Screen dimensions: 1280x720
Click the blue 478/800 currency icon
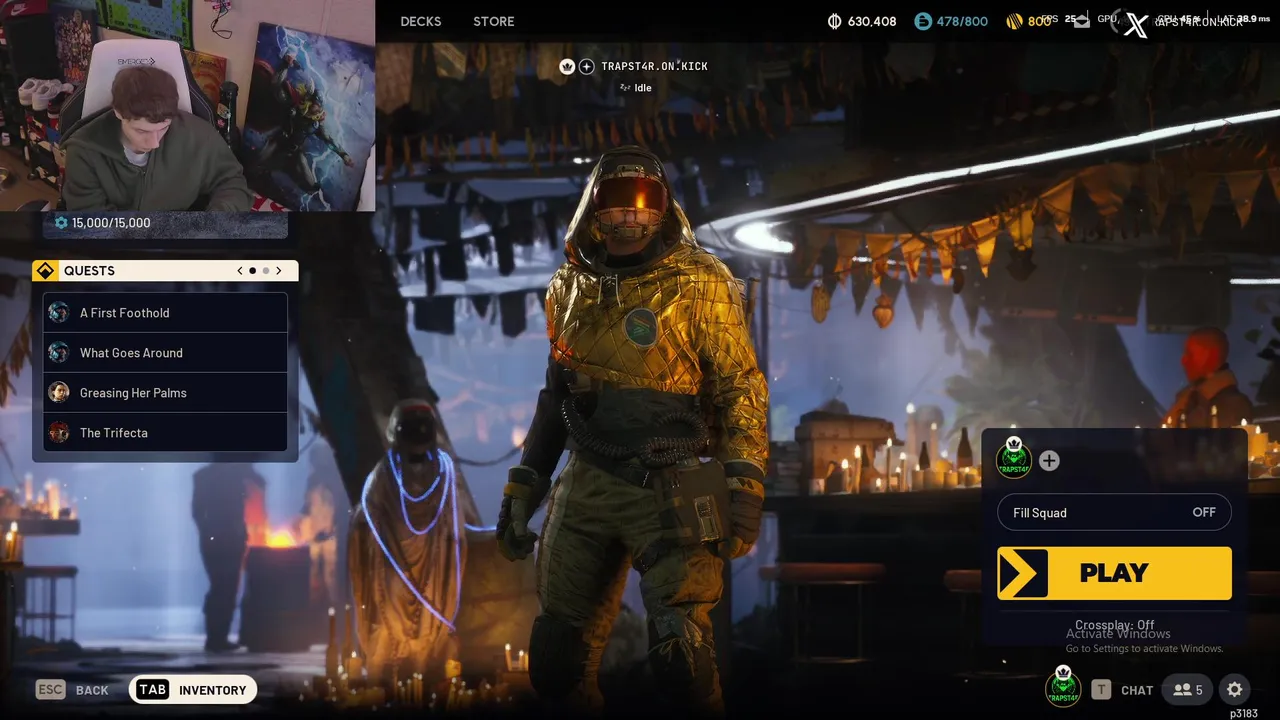923,21
